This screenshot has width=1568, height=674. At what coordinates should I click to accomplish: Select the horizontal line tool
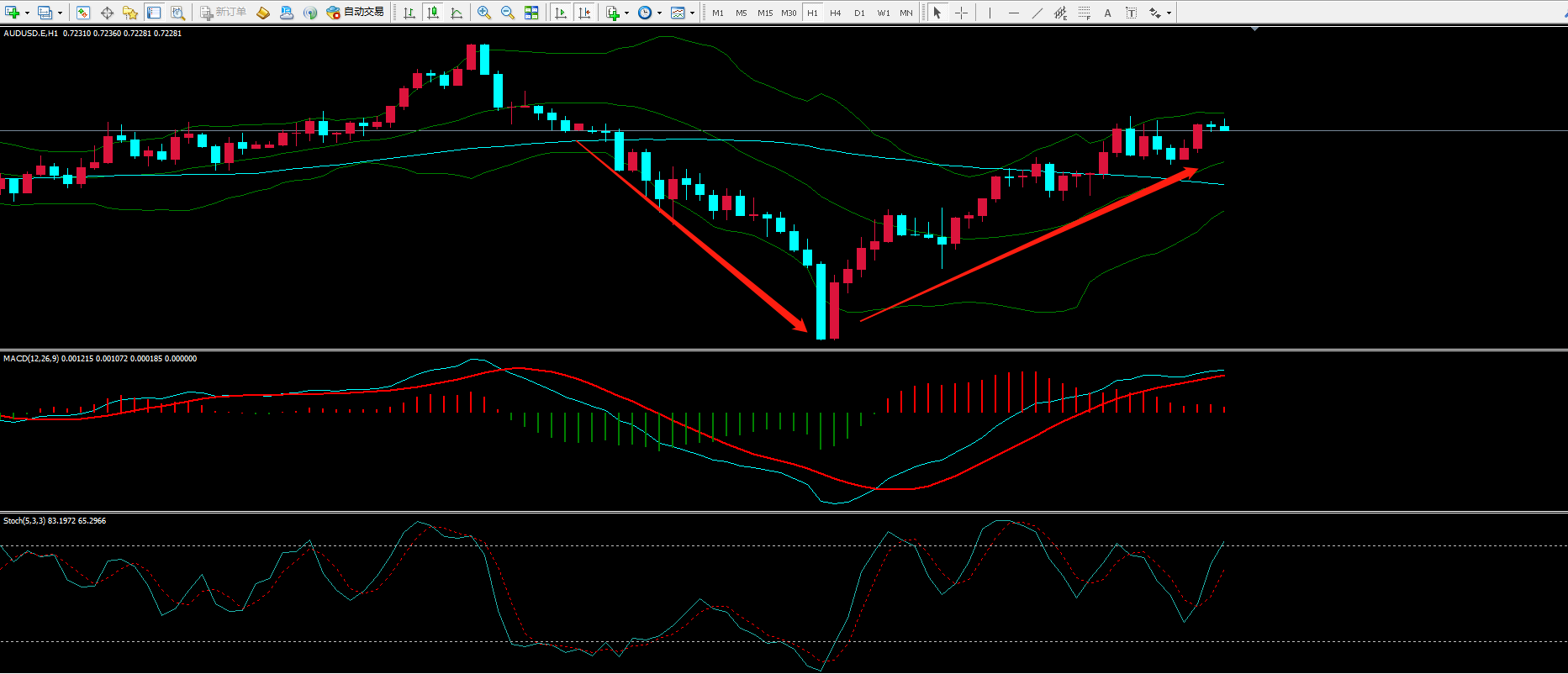(x=1013, y=13)
